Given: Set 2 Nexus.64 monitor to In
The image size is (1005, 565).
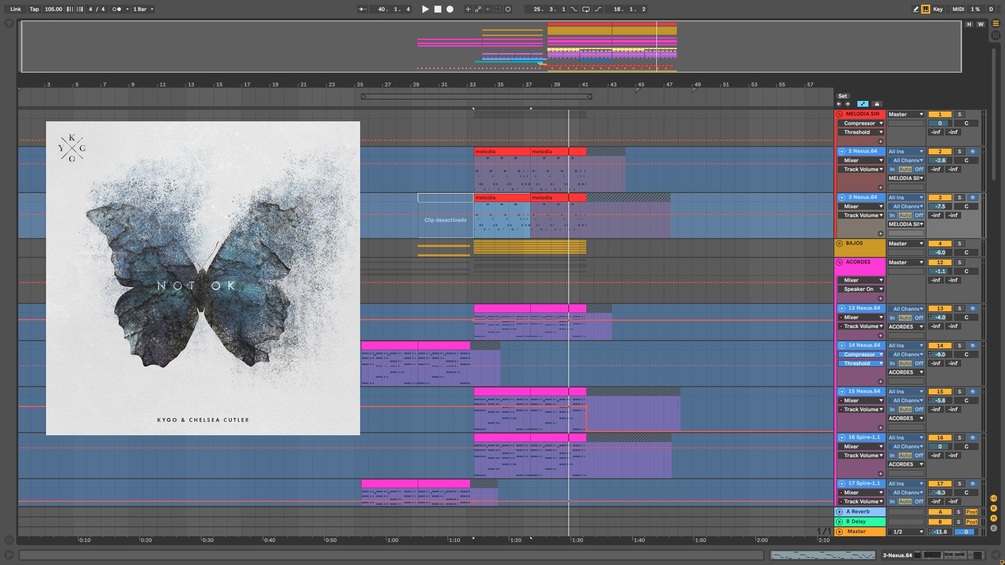Looking at the screenshot, I should pyautogui.click(x=892, y=169).
